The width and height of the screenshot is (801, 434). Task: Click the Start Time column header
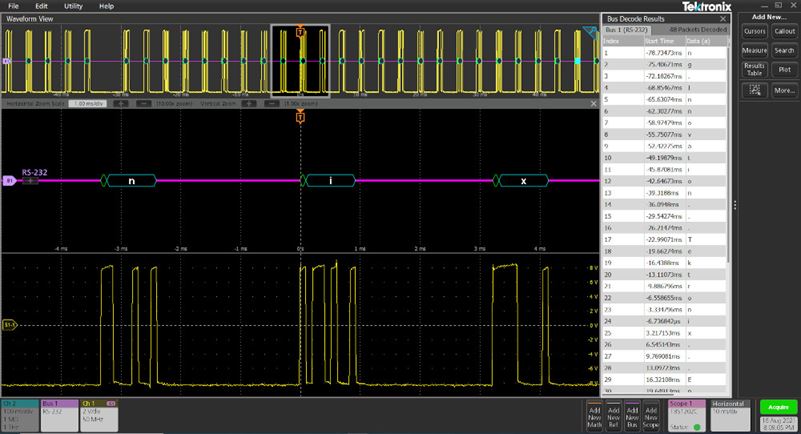pyautogui.click(x=659, y=41)
